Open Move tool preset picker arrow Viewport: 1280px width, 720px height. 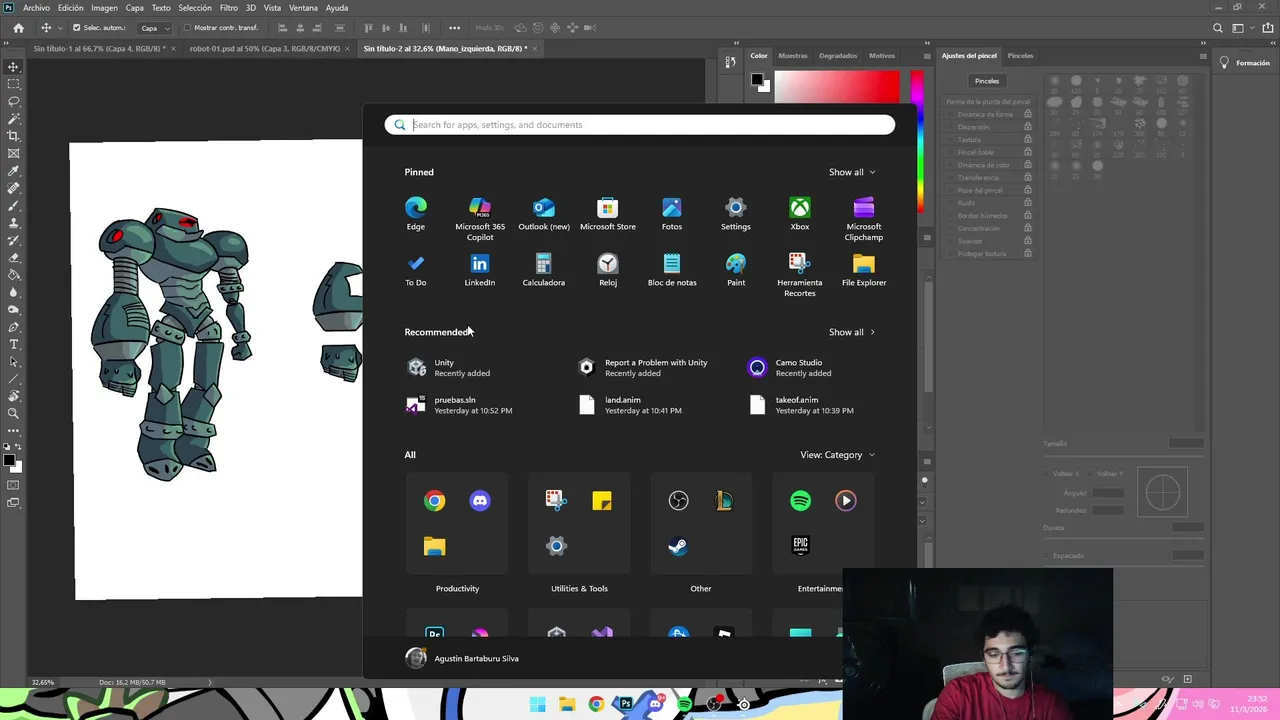click(60, 28)
